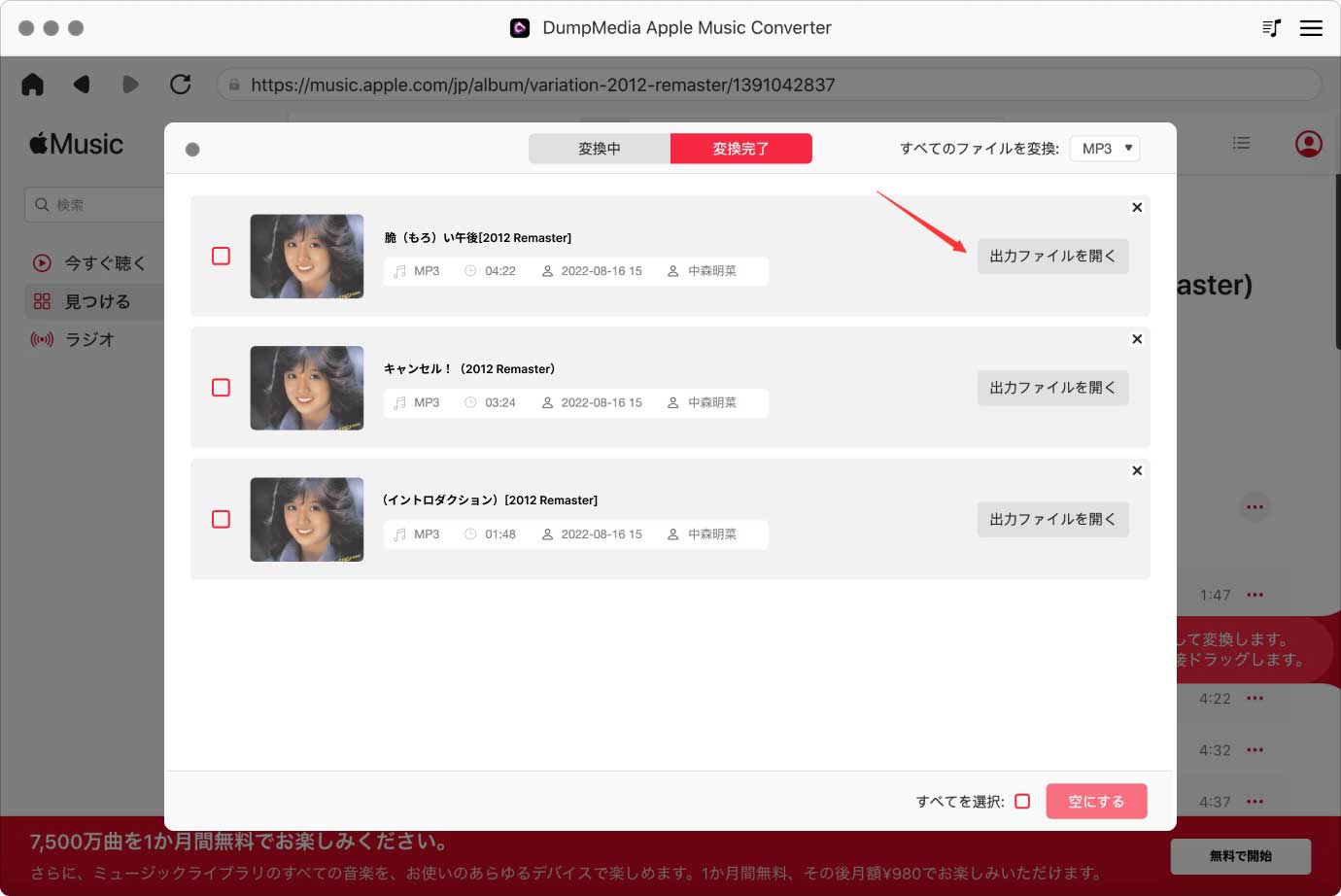1341x896 pixels.
Task: Check the box for キャンセル！ track
Action: (221, 388)
